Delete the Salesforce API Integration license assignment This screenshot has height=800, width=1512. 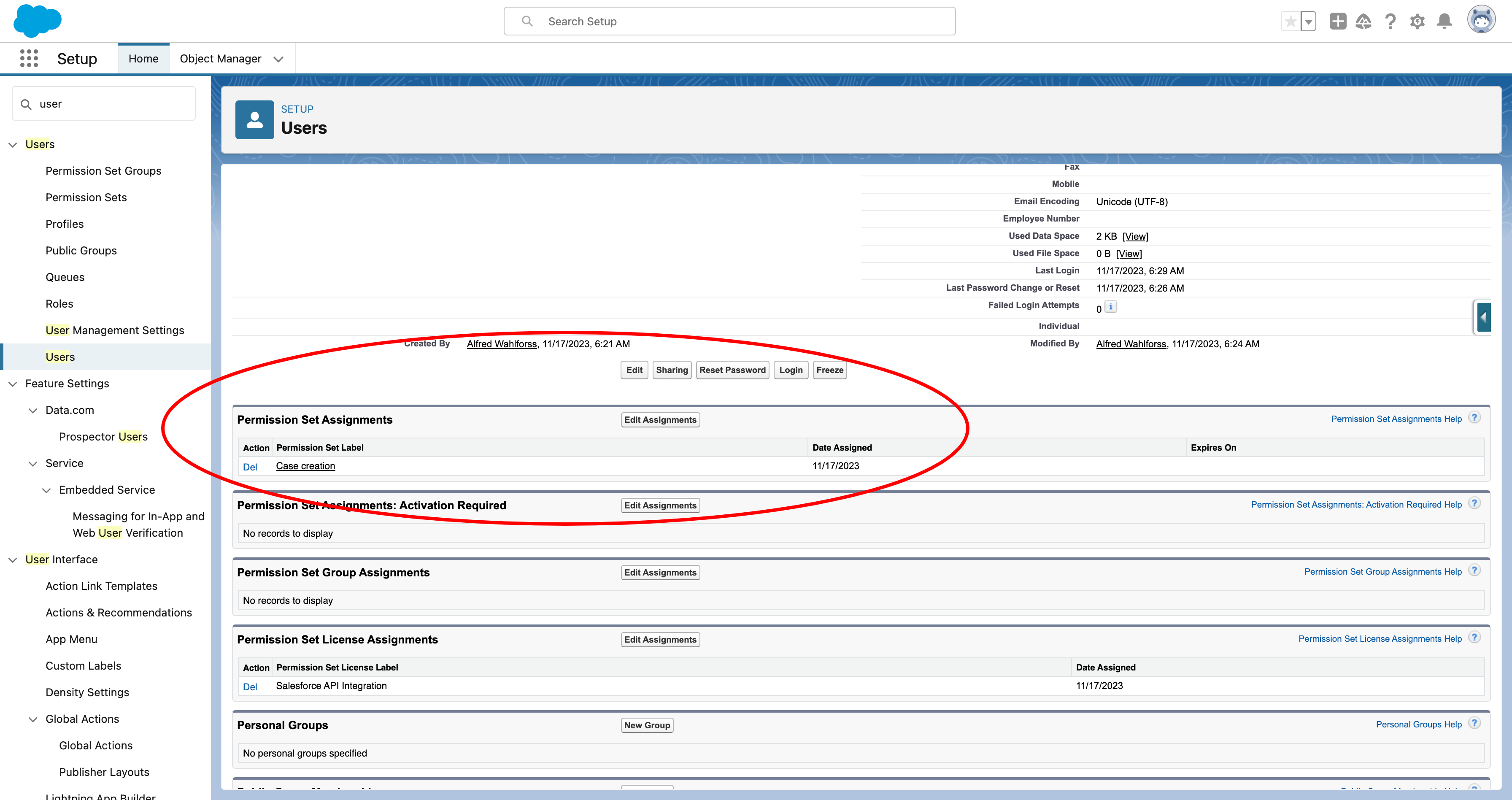coord(250,687)
